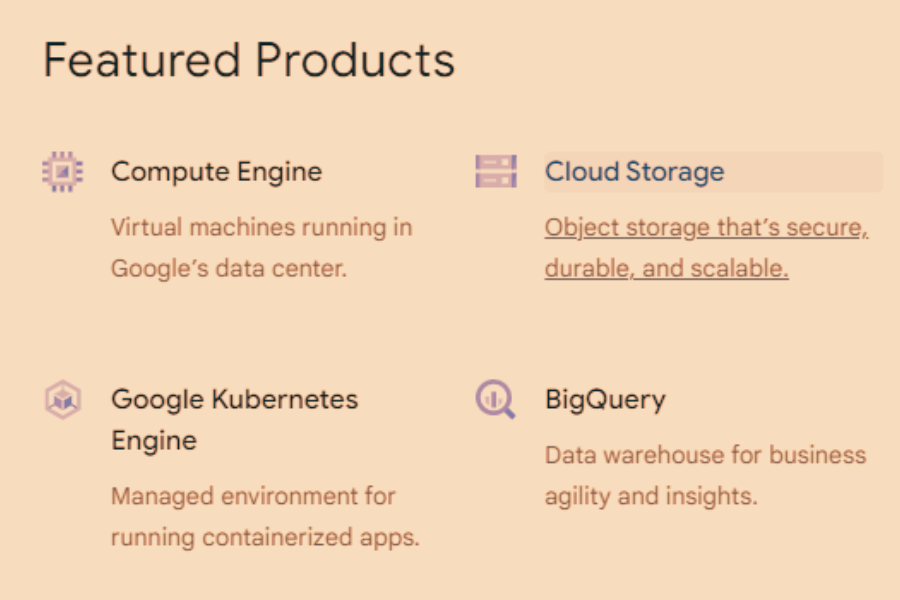Click the Featured Products heading

click(249, 60)
